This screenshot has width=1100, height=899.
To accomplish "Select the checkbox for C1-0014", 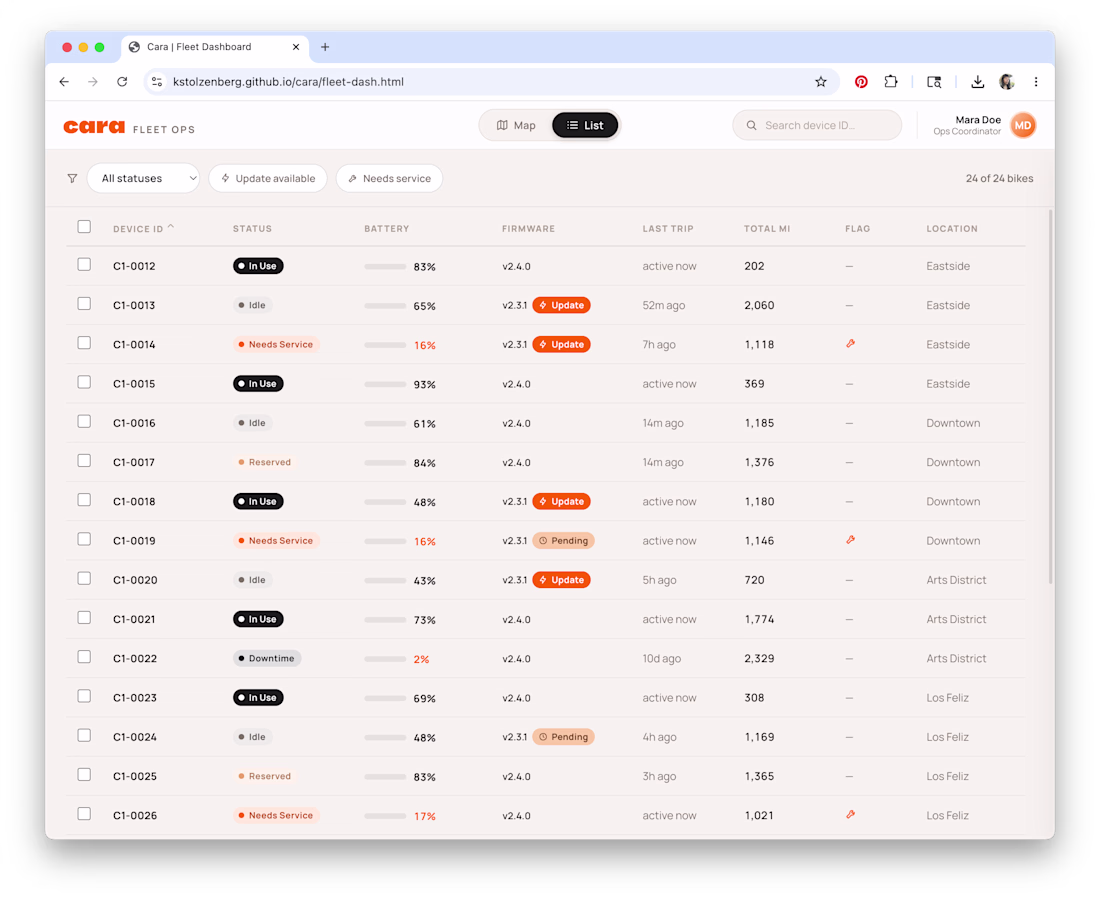I will [84, 343].
